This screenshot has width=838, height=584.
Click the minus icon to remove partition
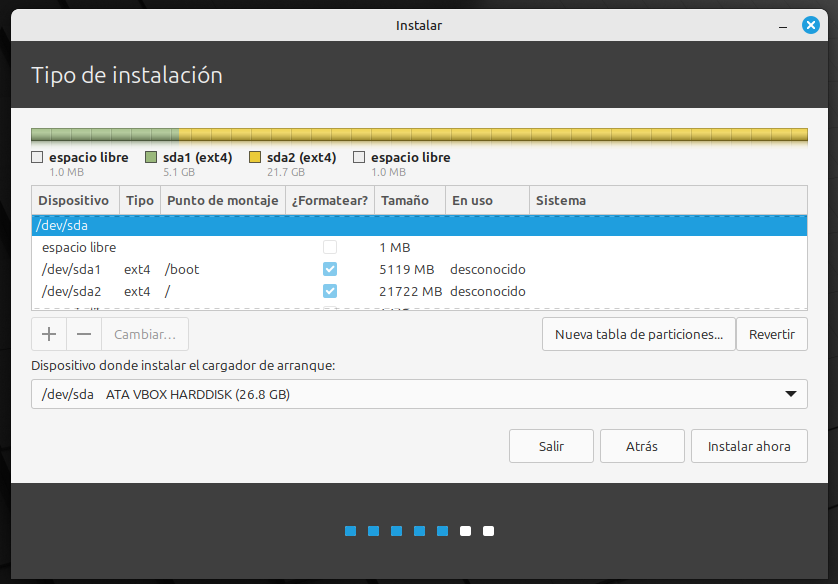(x=84, y=334)
